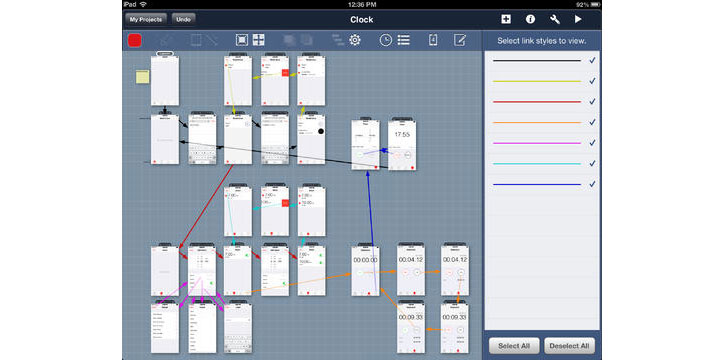This screenshot has width=724, height=360.
Task: Open the gear settings icon in toolbar
Action: (x=355, y=40)
